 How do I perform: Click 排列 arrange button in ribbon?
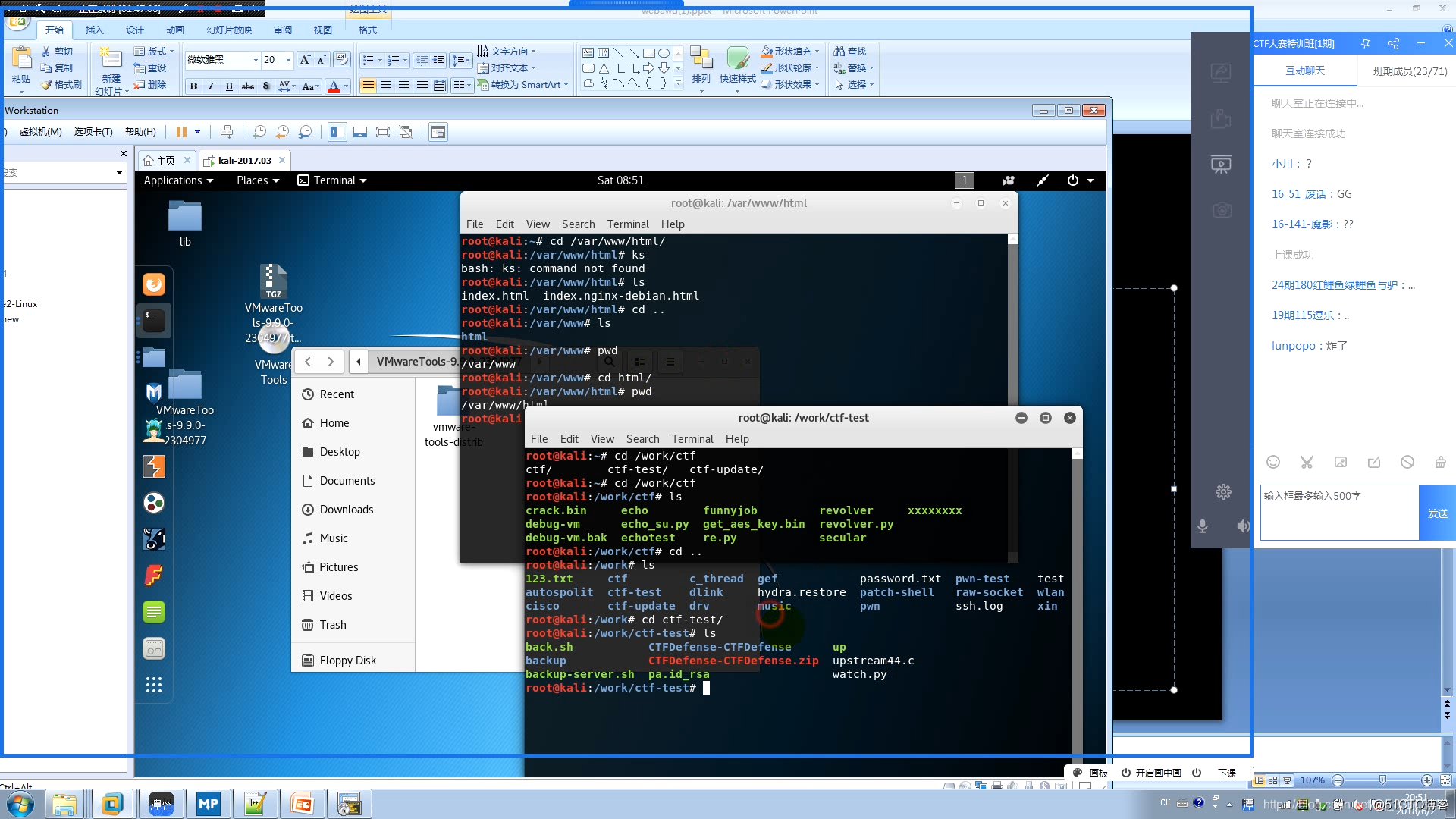tap(701, 67)
